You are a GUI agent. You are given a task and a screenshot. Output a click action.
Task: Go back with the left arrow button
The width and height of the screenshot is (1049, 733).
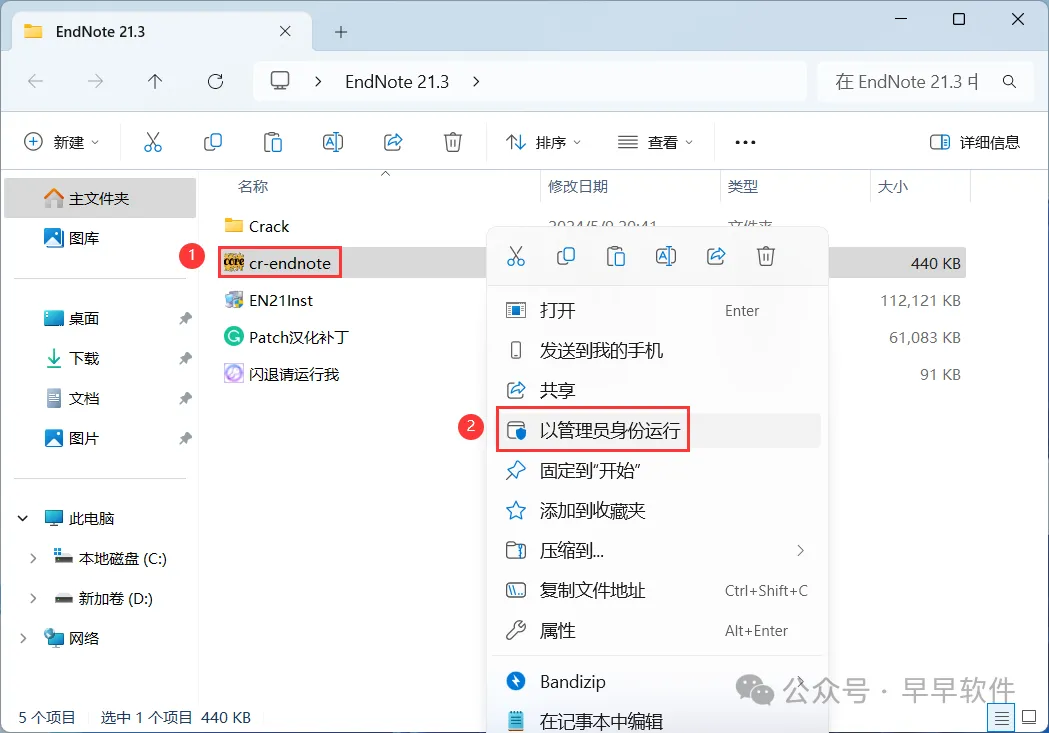pos(35,82)
